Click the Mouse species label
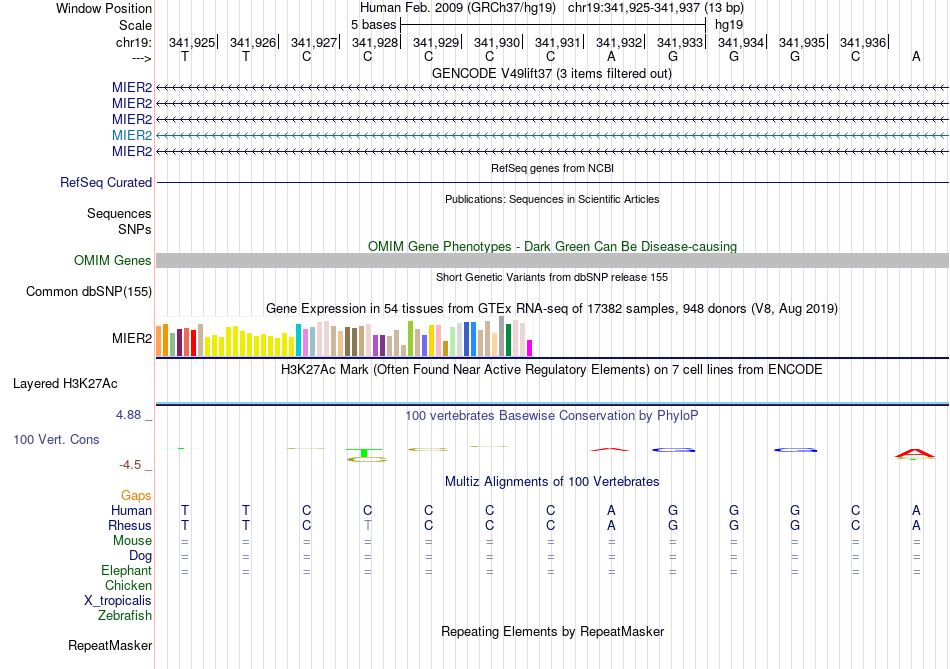The height and width of the screenshot is (669, 950). coord(132,541)
